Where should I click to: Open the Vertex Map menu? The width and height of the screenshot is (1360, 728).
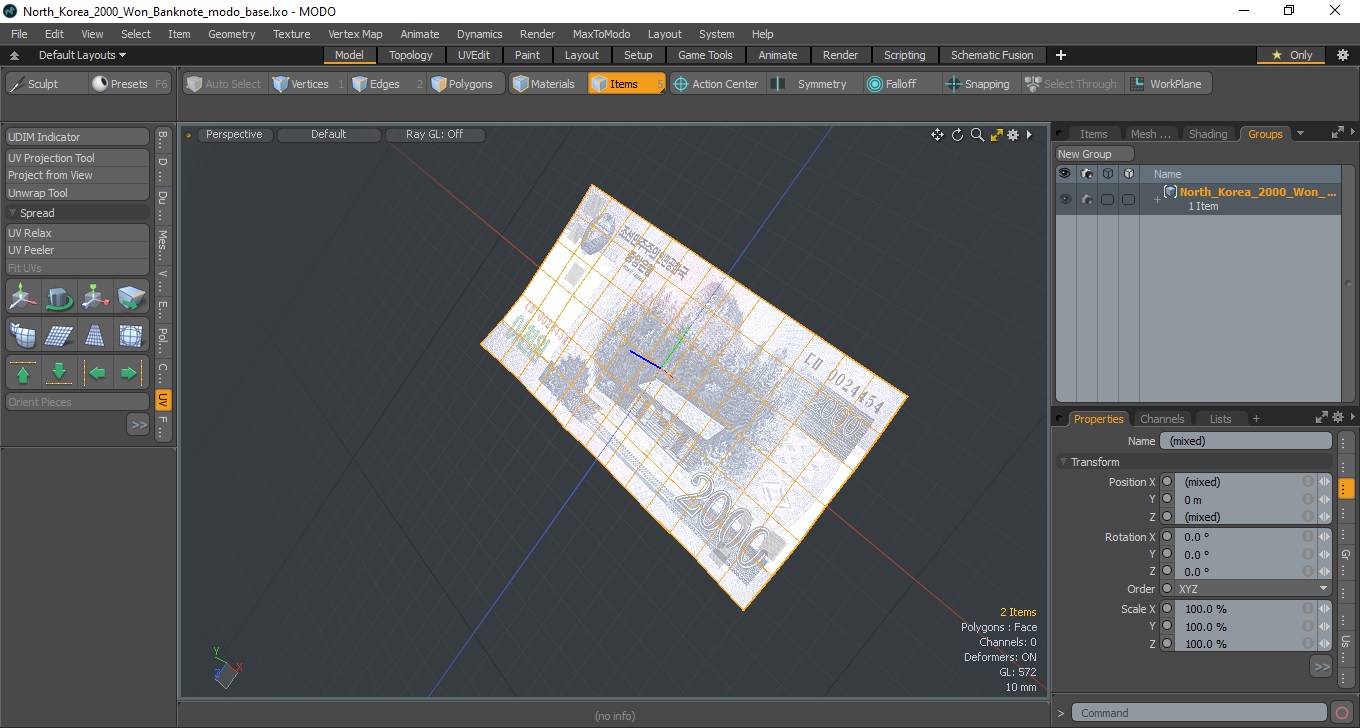(355, 34)
